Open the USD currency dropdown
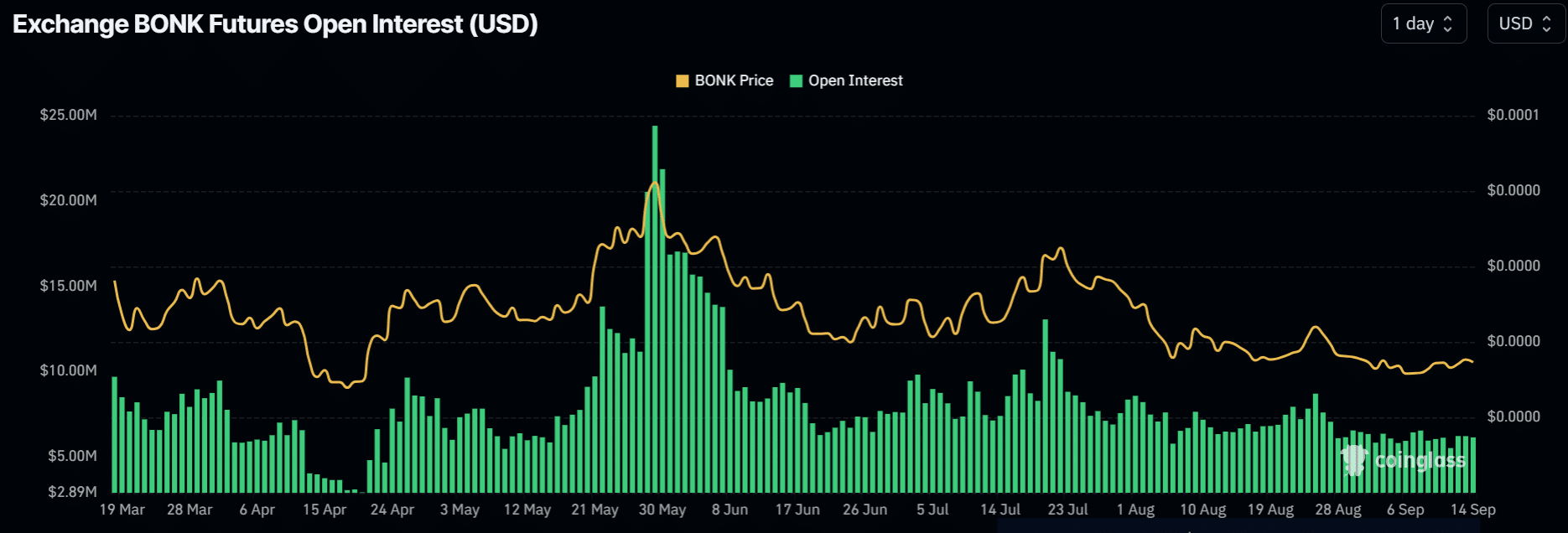Screen dimensions: 1568x533 tap(1525, 23)
